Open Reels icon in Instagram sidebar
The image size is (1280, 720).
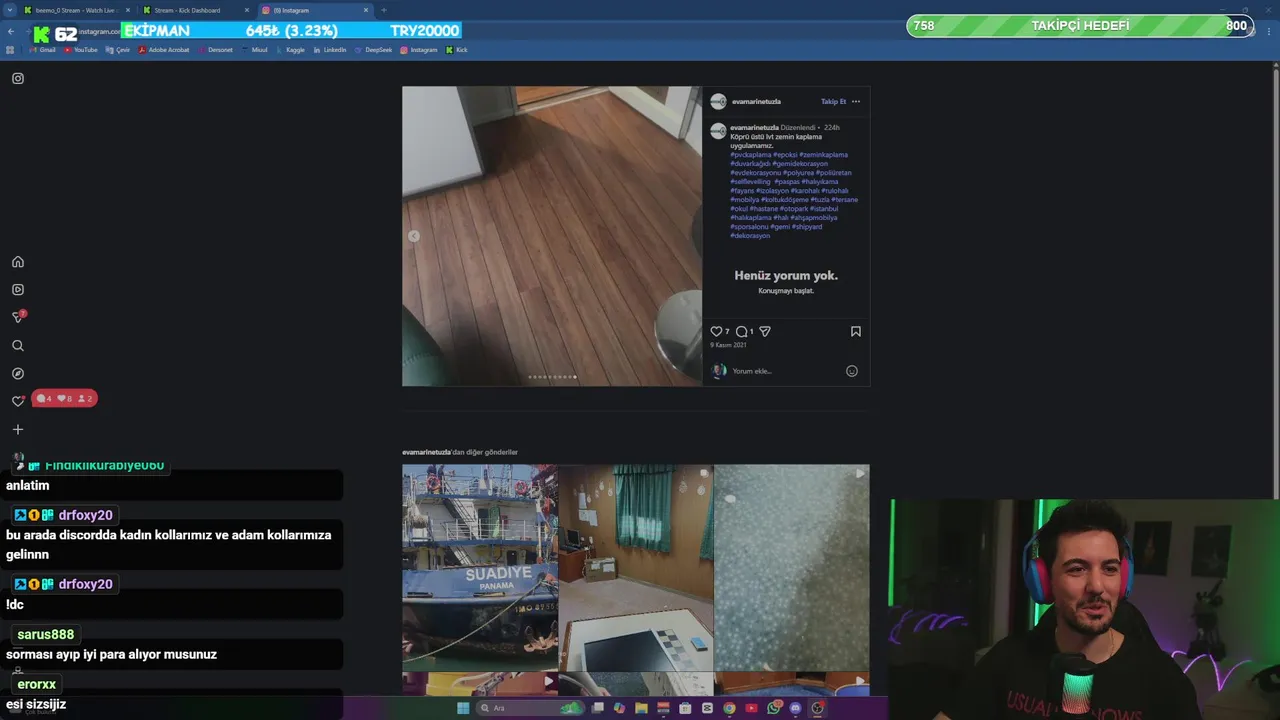pos(18,290)
